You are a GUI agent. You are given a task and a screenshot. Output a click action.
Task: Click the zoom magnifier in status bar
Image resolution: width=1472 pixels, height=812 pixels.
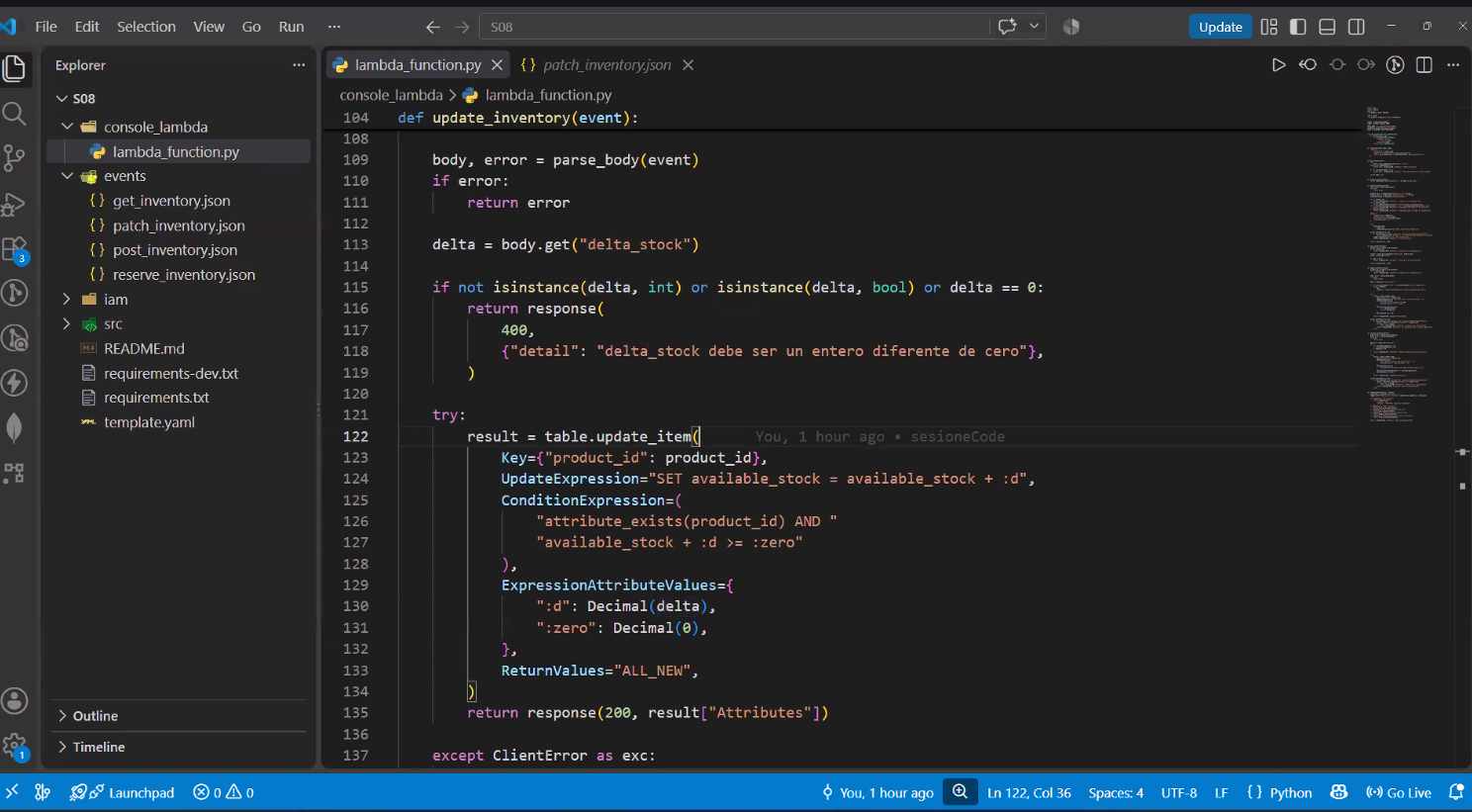pyautogui.click(x=960, y=792)
